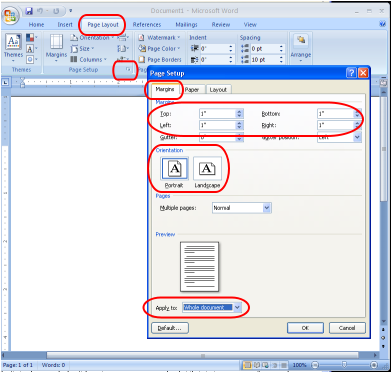Click the Left margin field
The height and width of the screenshot is (373, 392).
(x=218, y=126)
